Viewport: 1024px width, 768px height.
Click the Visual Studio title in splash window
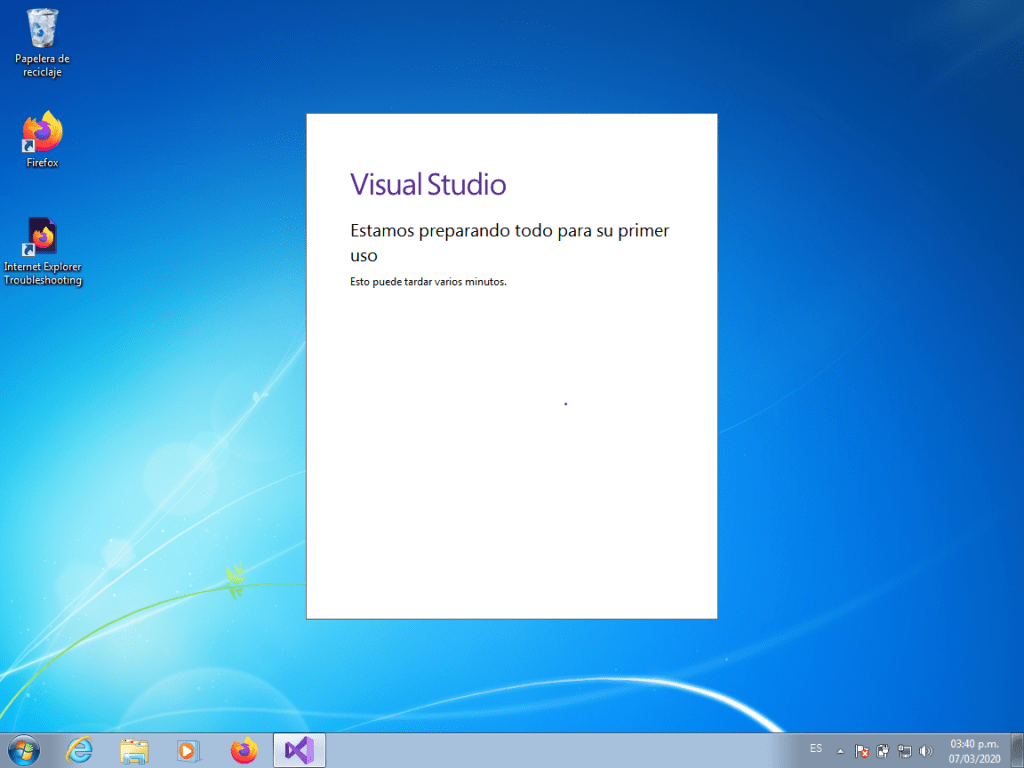coord(428,184)
